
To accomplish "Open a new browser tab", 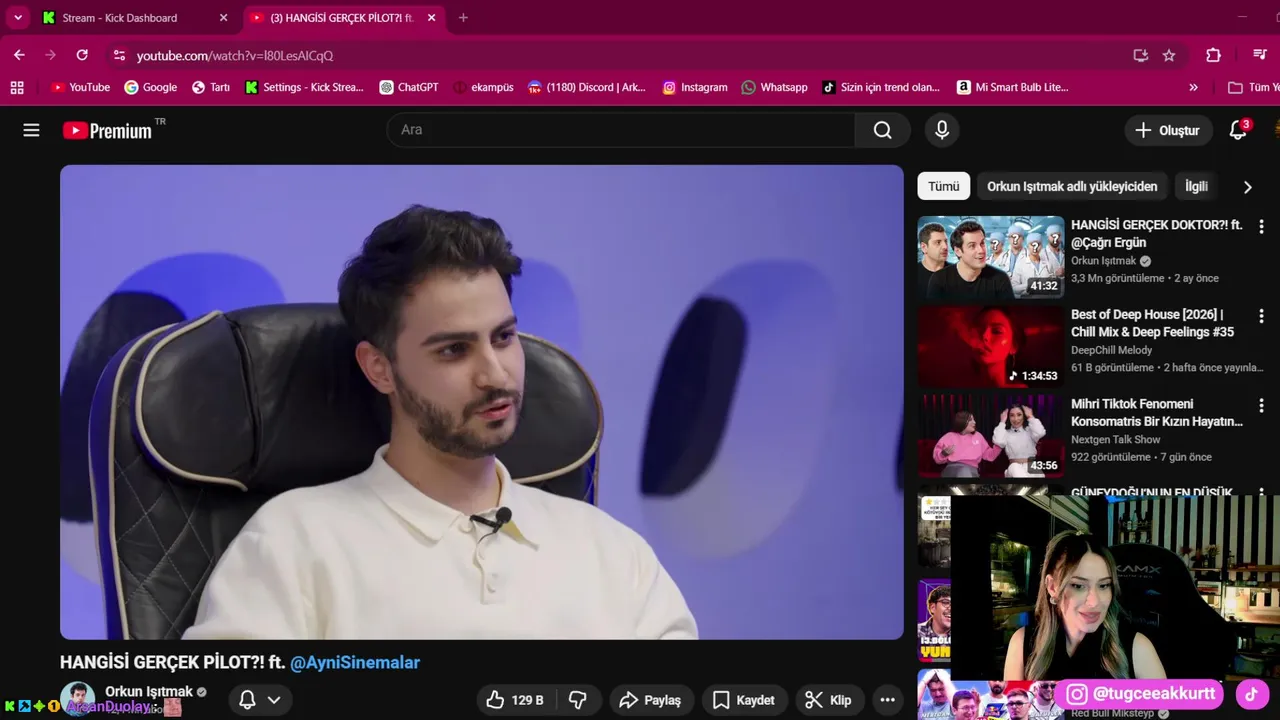I will click(x=463, y=18).
